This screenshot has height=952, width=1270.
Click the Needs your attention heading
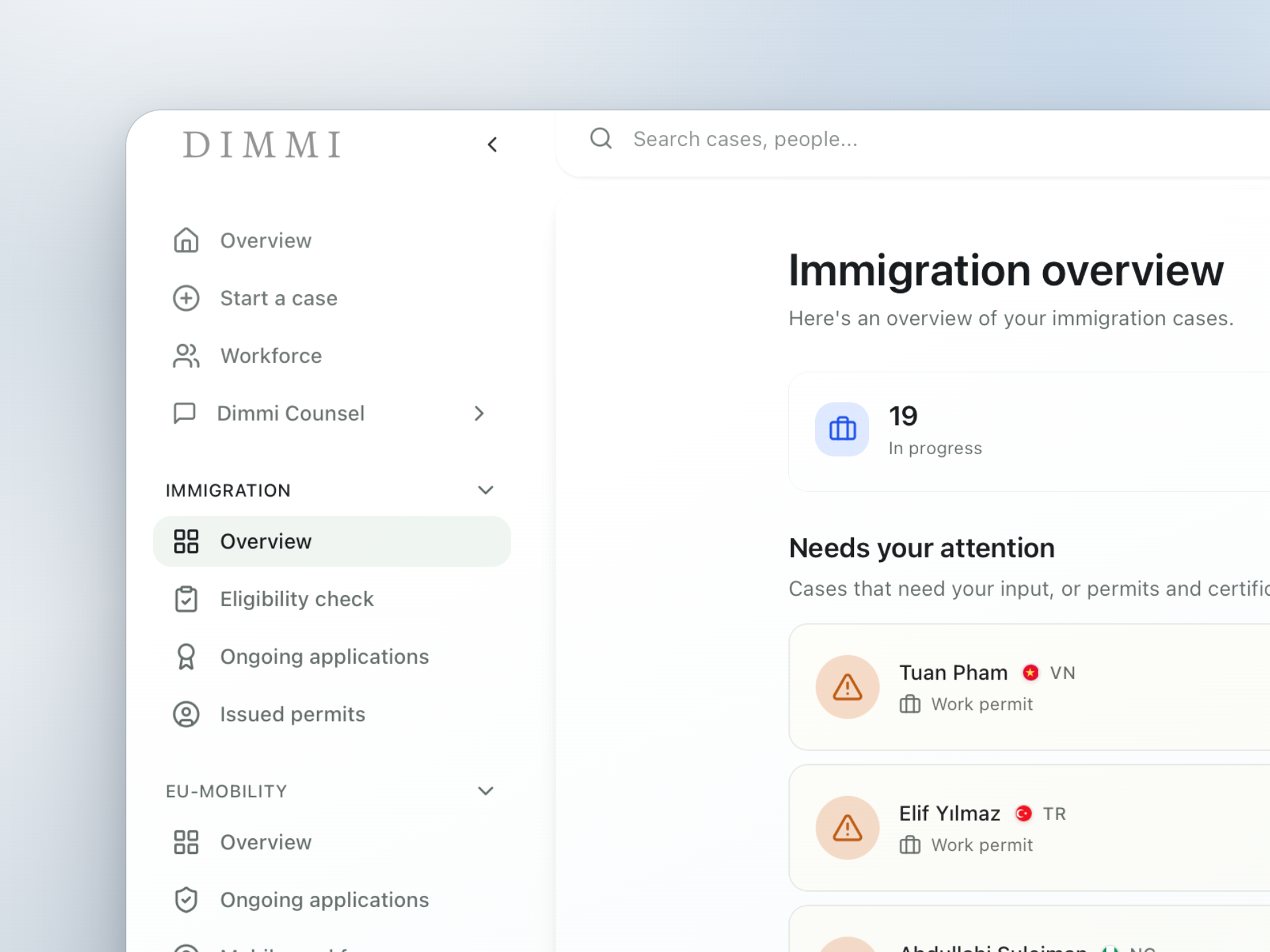922,548
